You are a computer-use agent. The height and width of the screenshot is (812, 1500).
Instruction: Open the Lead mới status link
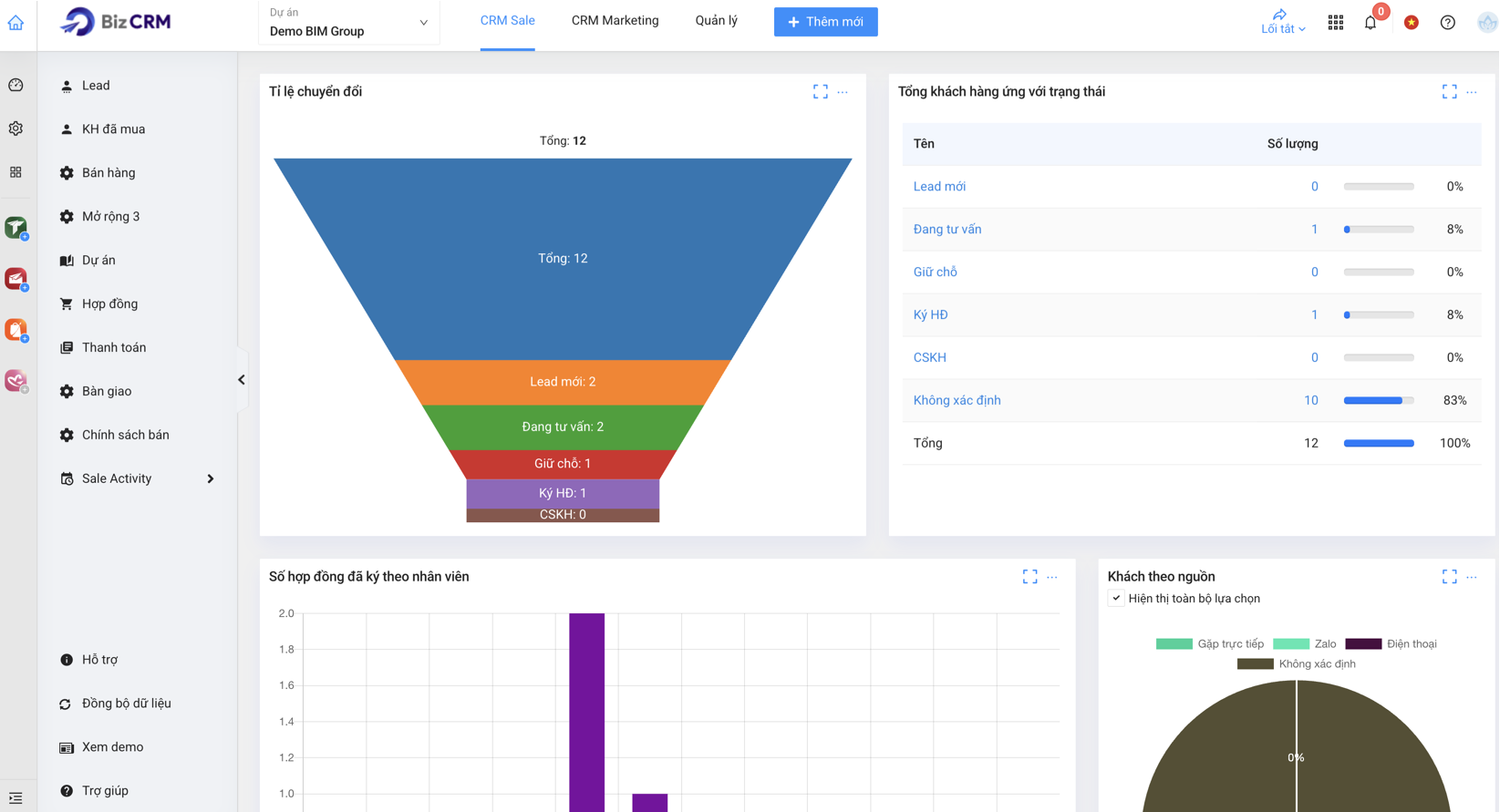click(939, 187)
